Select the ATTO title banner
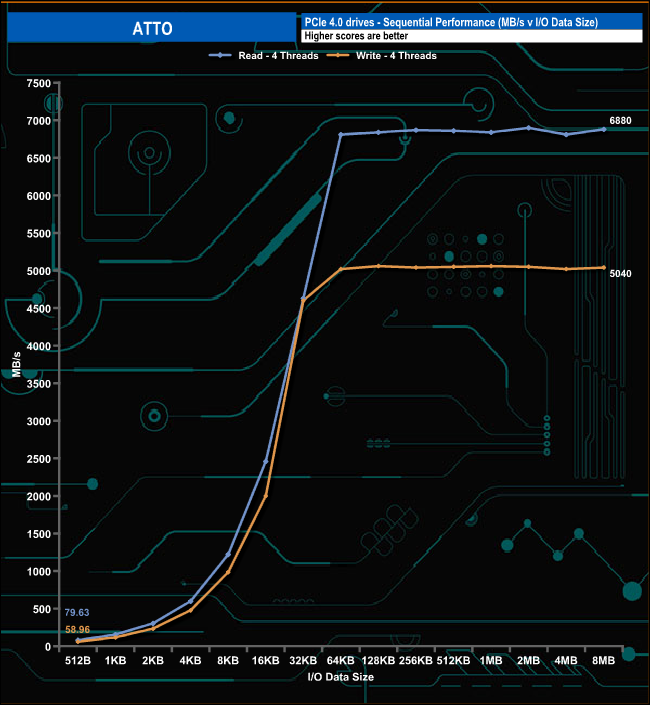Screen dimensions: 650x705 [150, 28]
